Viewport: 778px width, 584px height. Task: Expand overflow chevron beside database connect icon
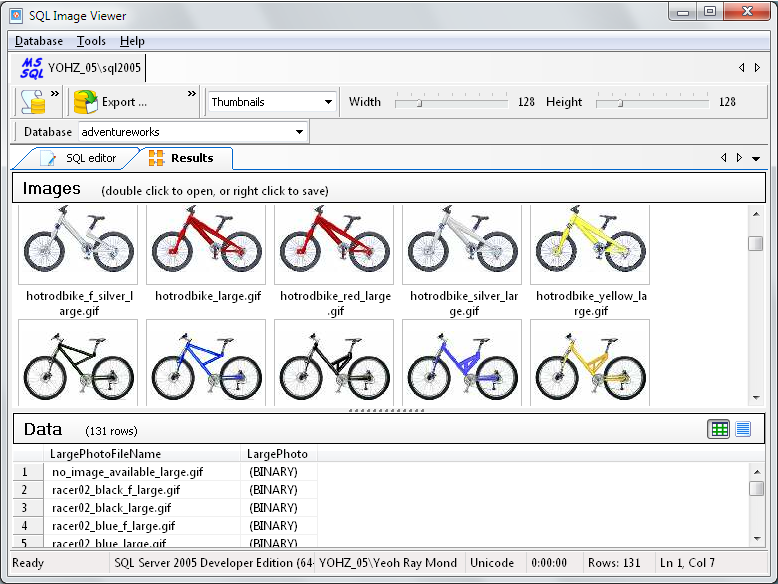point(55,95)
